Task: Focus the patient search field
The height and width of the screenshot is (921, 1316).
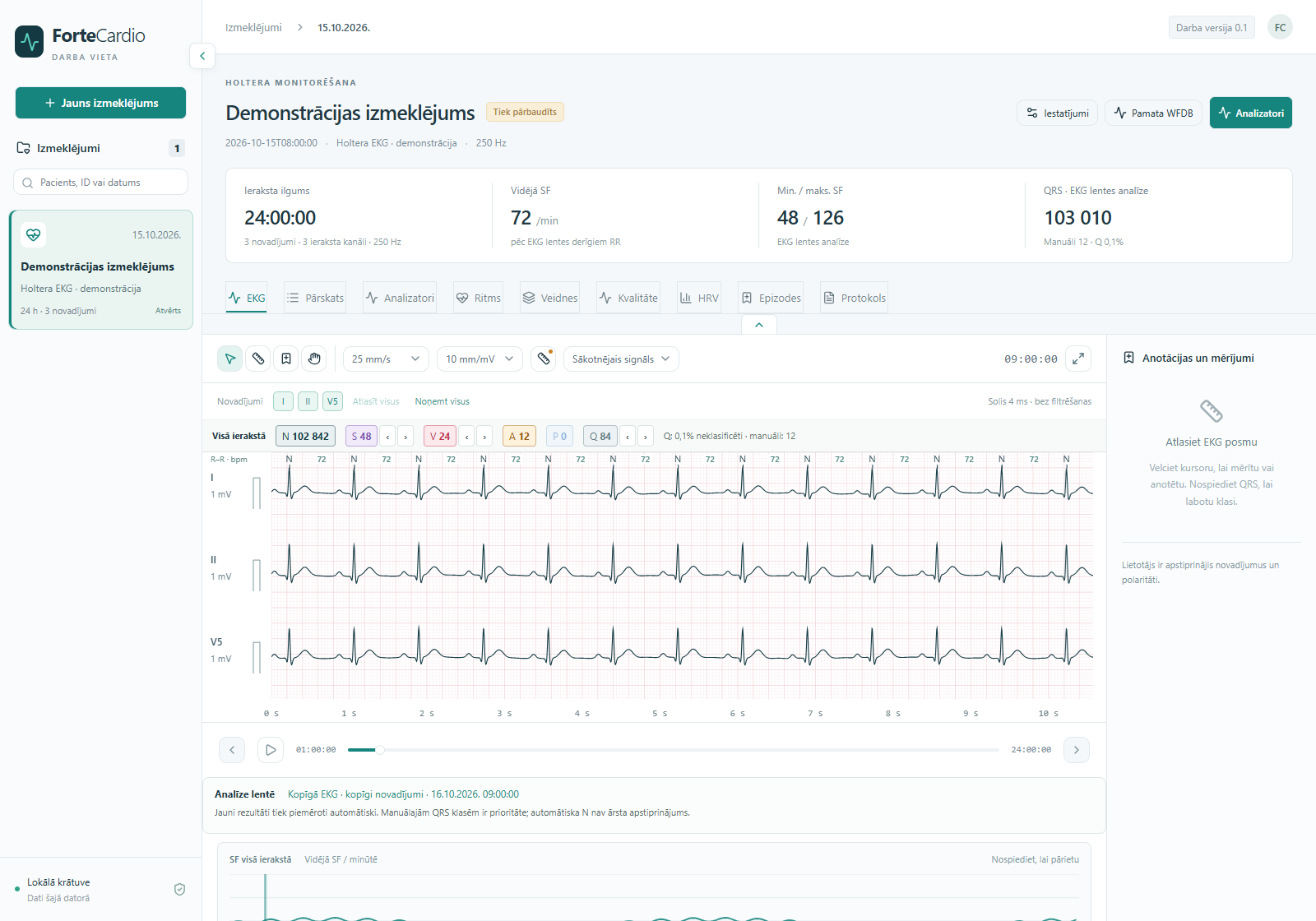Action: [x=100, y=183]
